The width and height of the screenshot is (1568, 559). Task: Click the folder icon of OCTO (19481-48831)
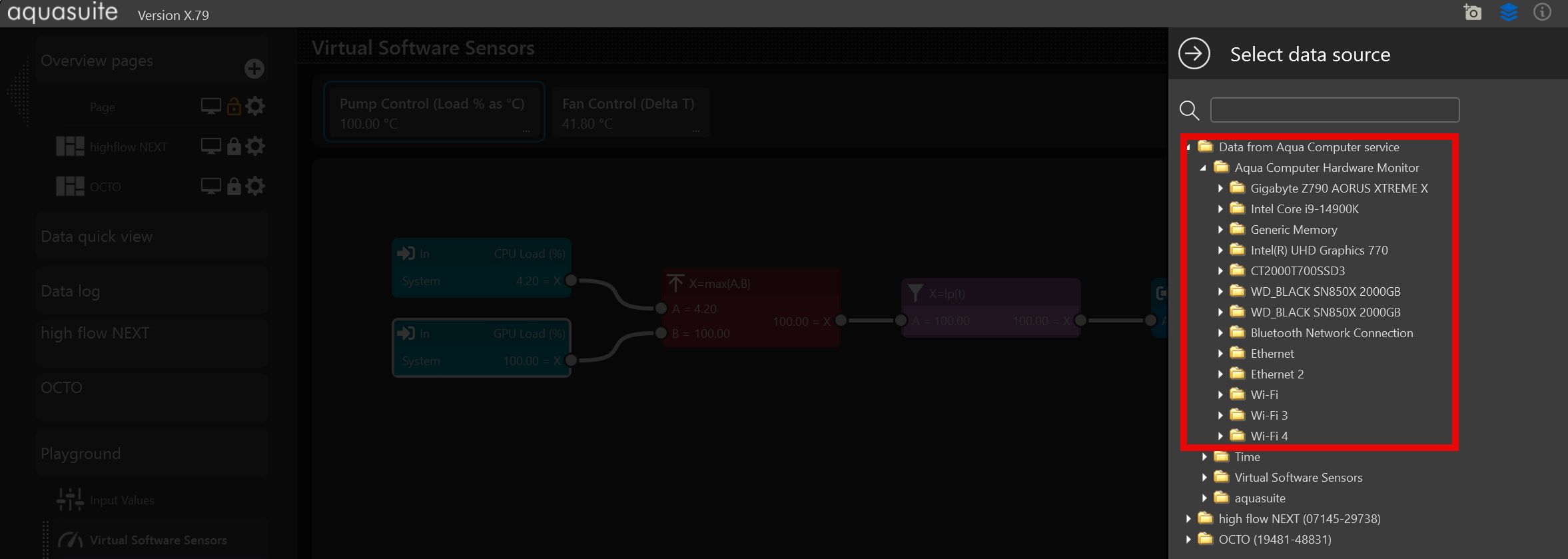[1205, 539]
